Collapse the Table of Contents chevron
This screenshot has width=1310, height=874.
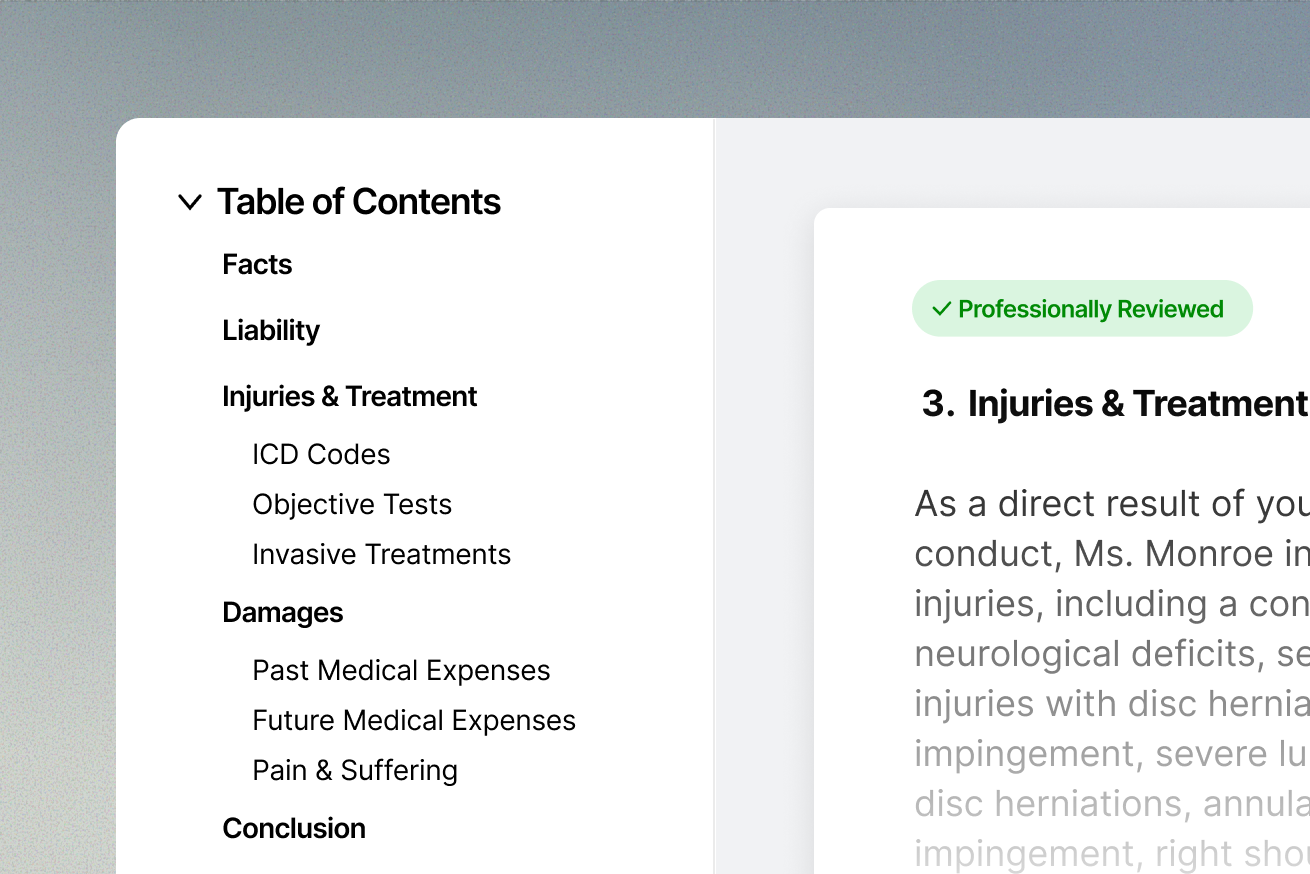(189, 202)
